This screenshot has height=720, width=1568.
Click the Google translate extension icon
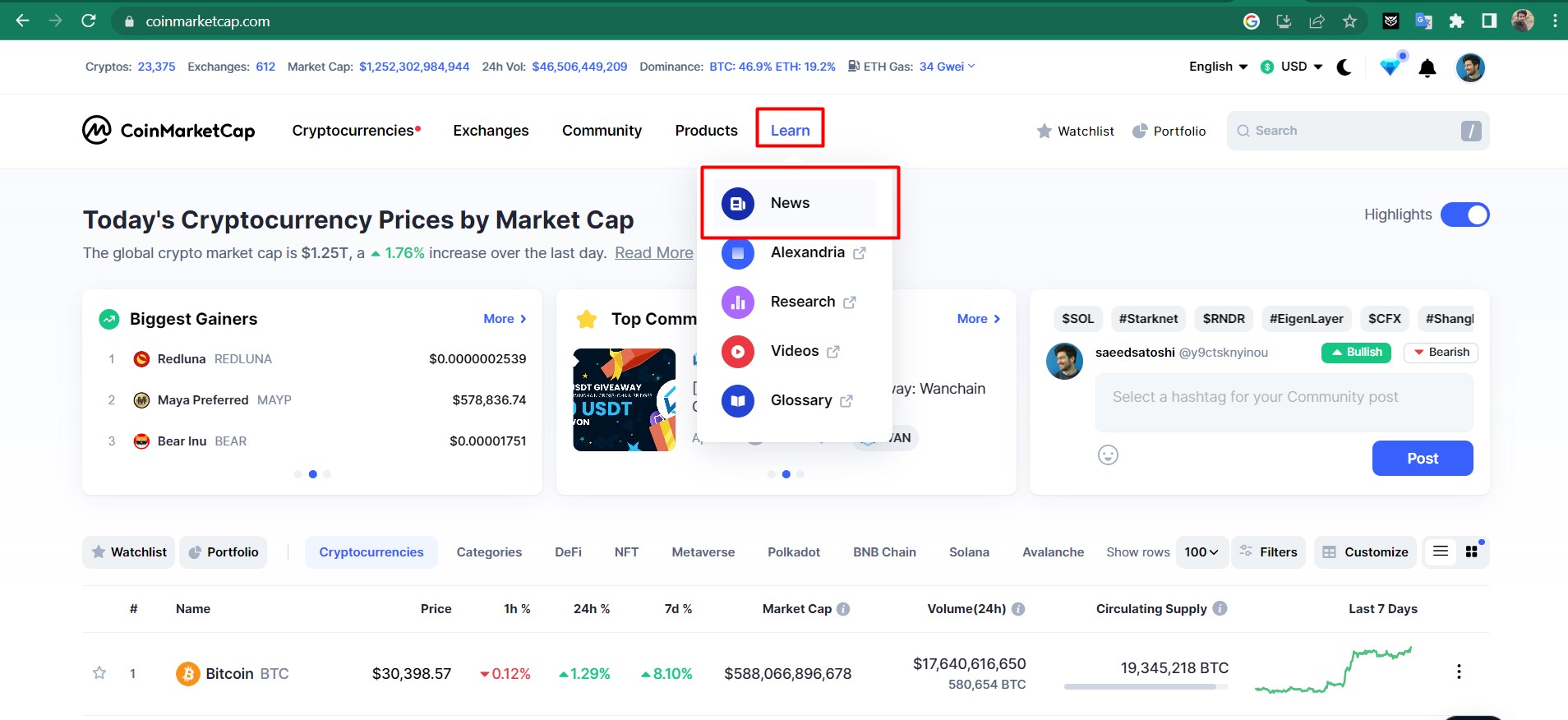coord(1423,21)
